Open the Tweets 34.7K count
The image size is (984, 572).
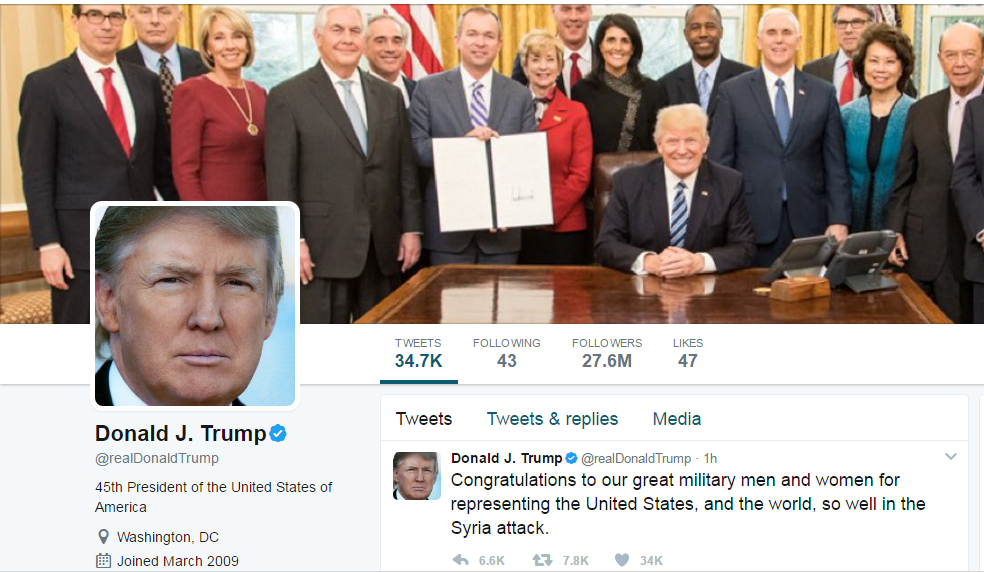tap(419, 353)
